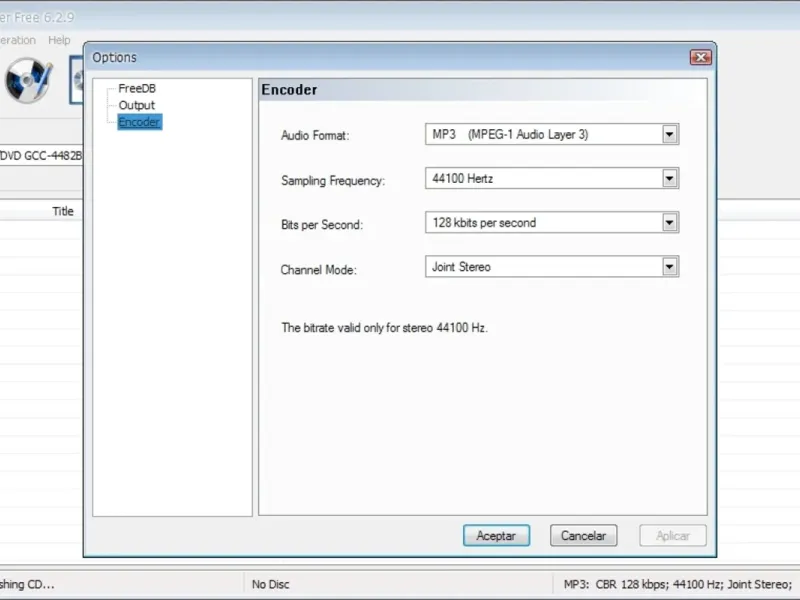Select Encoder in the options tree
The width and height of the screenshot is (800, 600).
[139, 122]
